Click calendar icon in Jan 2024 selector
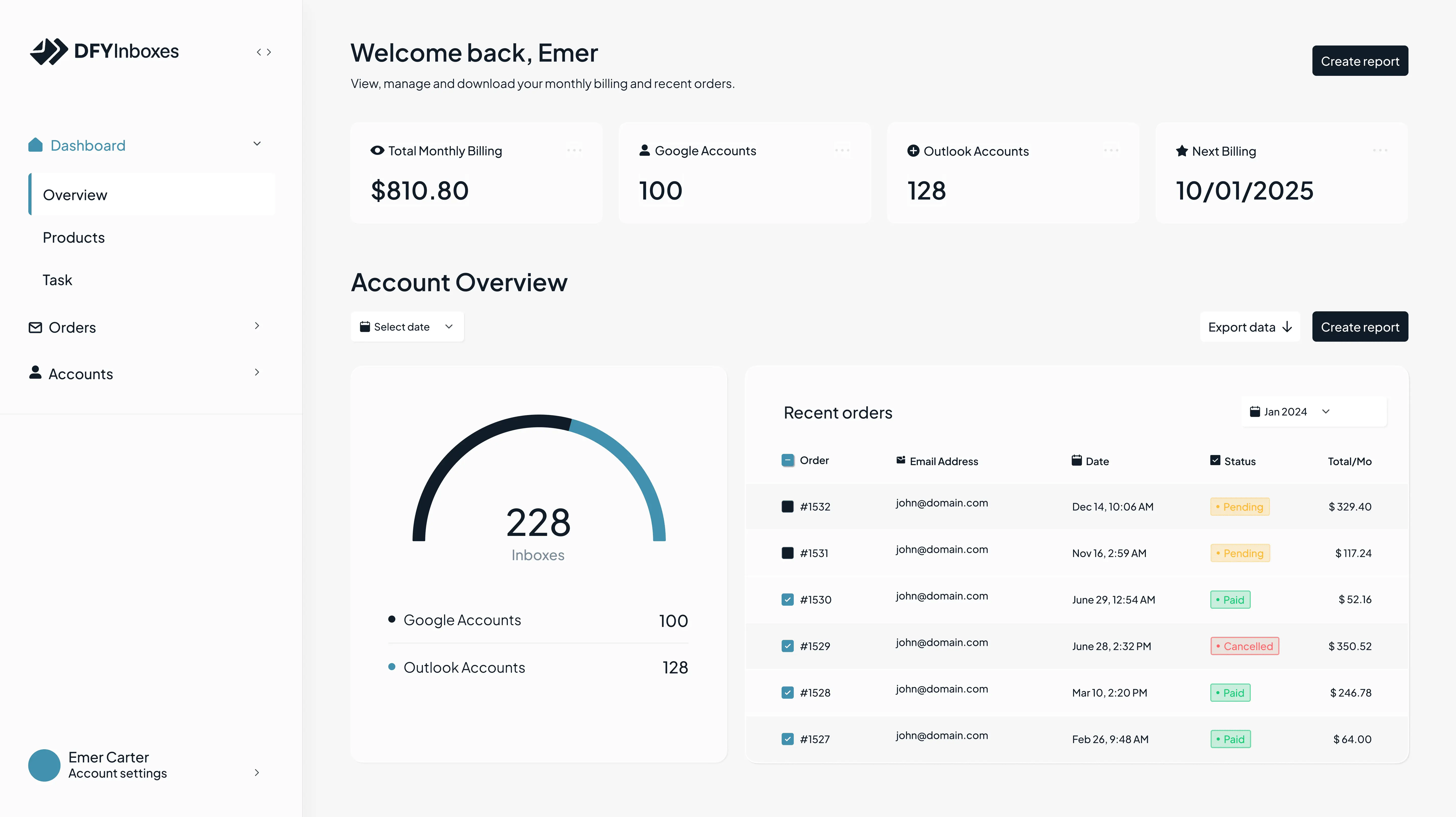 tap(1255, 411)
